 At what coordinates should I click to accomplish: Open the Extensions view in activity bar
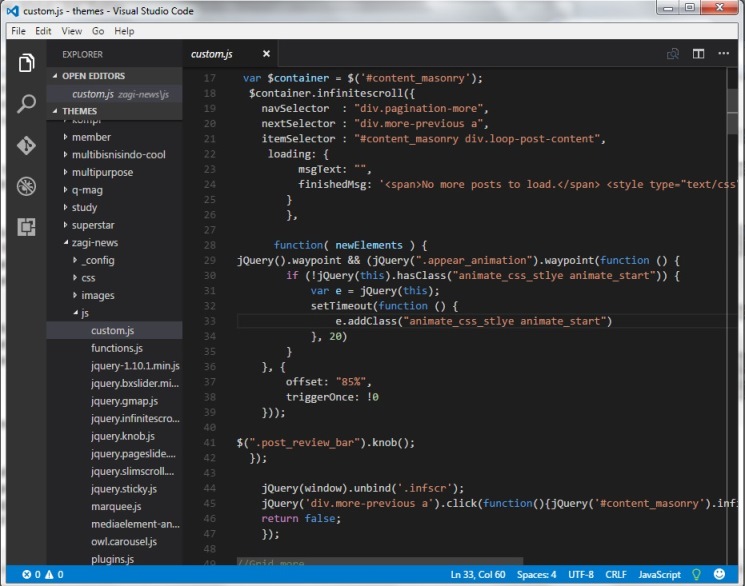click(26, 226)
